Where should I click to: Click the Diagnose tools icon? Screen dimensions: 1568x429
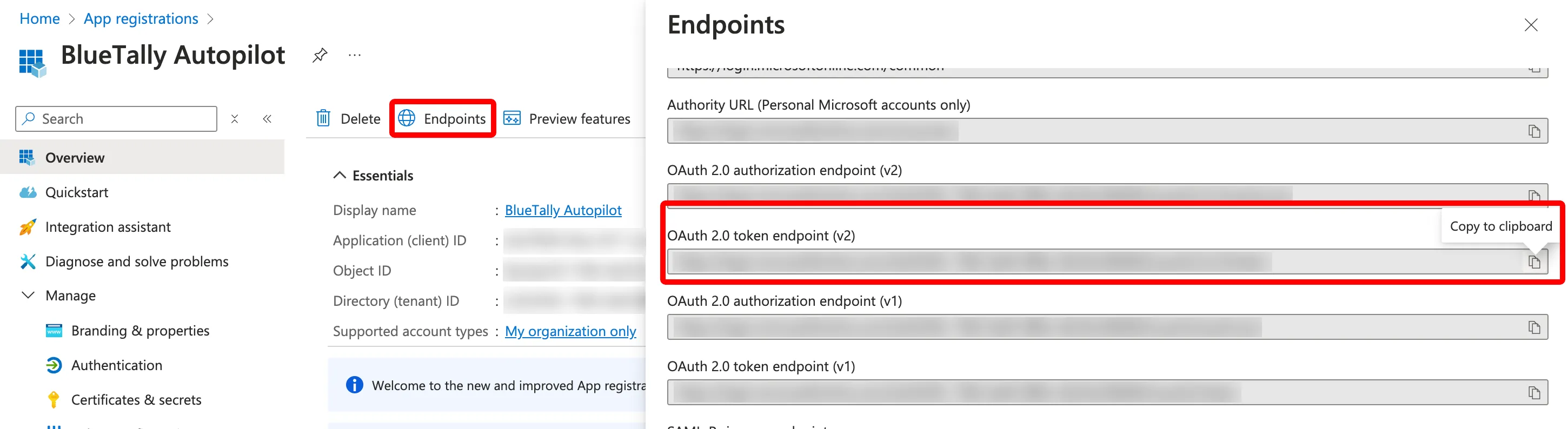point(28,262)
